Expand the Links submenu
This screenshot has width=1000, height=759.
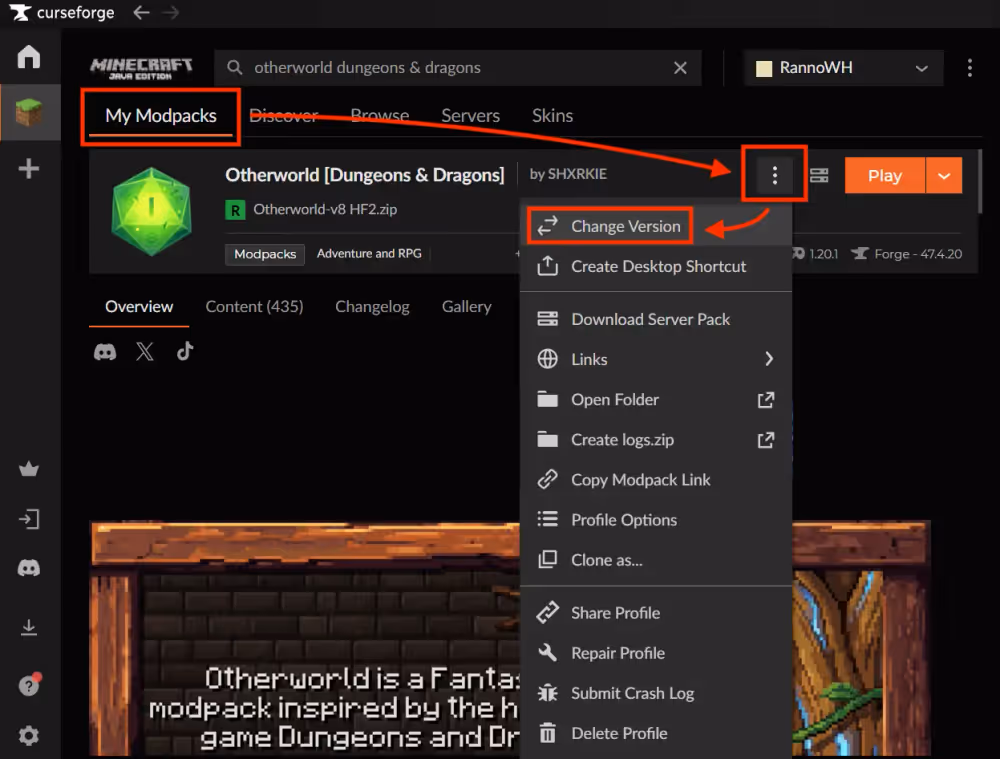[656, 359]
